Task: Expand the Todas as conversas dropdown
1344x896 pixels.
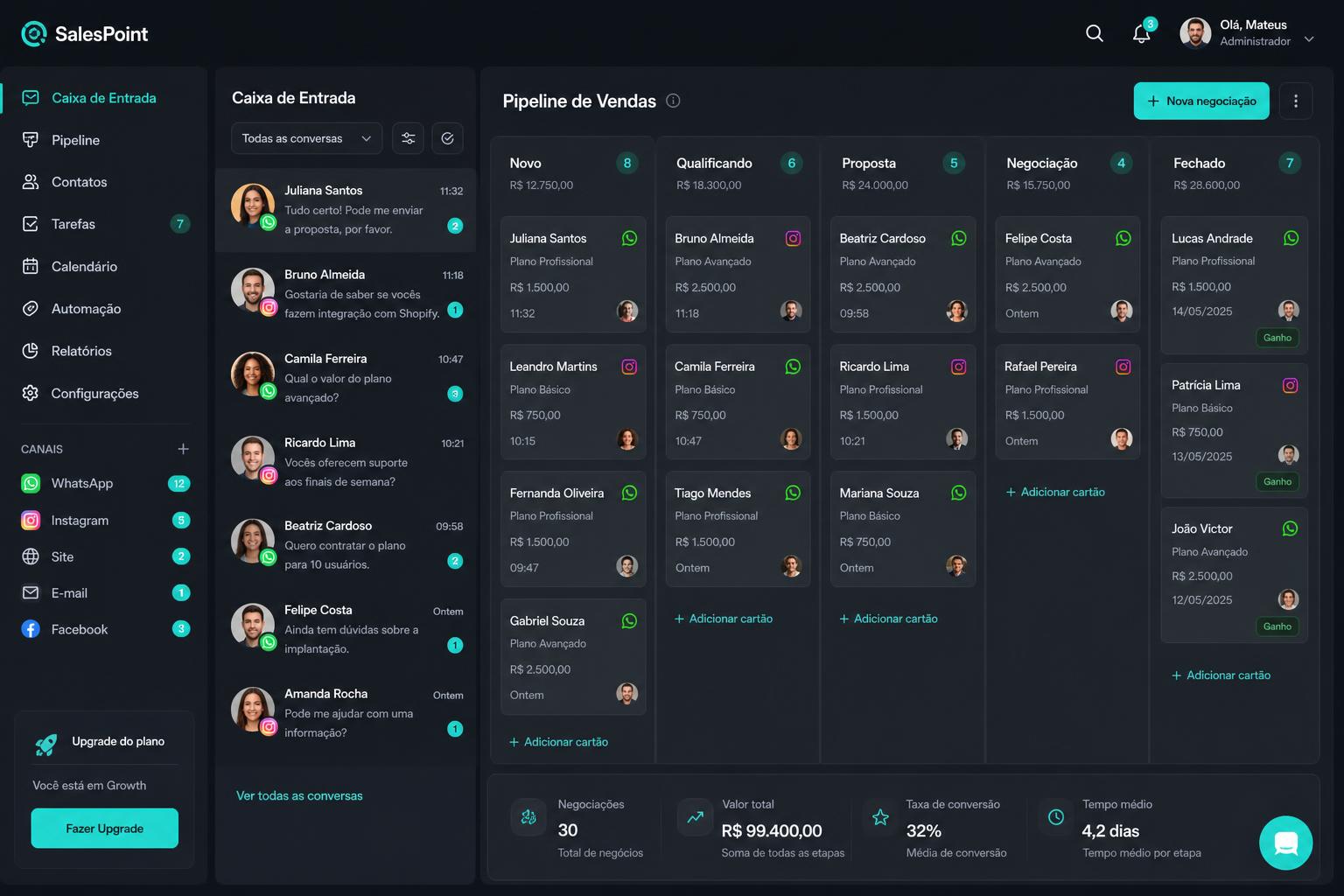Action: click(x=306, y=138)
